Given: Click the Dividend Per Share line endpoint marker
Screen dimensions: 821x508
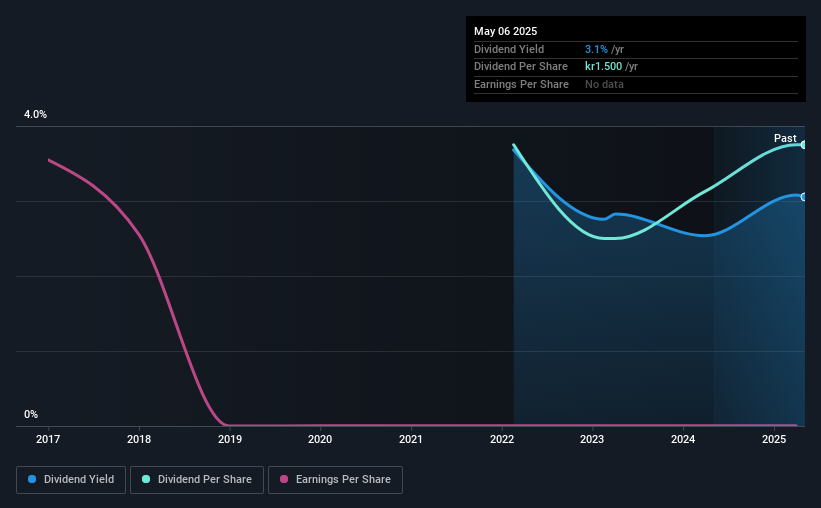Looking at the screenshot, I should pos(804,145).
